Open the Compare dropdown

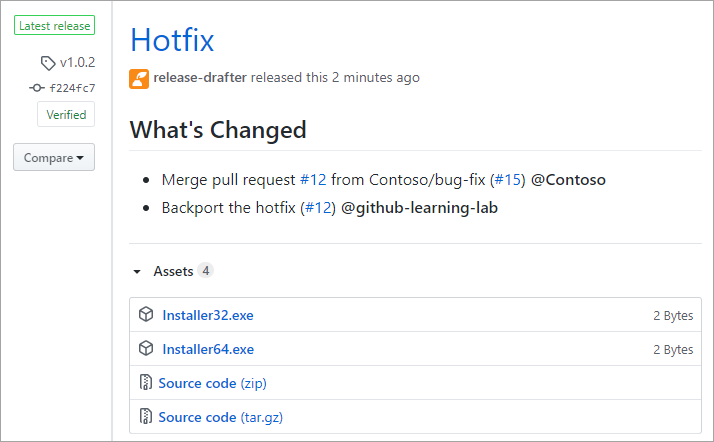pos(54,158)
